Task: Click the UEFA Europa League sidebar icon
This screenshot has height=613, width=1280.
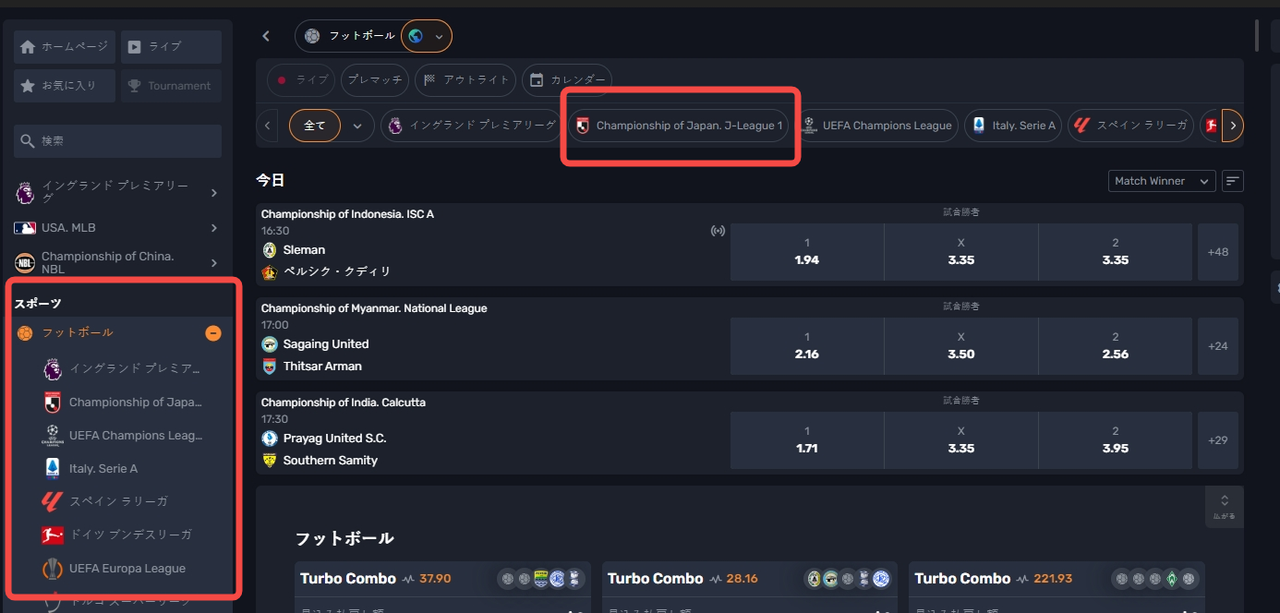Action: click(52, 568)
